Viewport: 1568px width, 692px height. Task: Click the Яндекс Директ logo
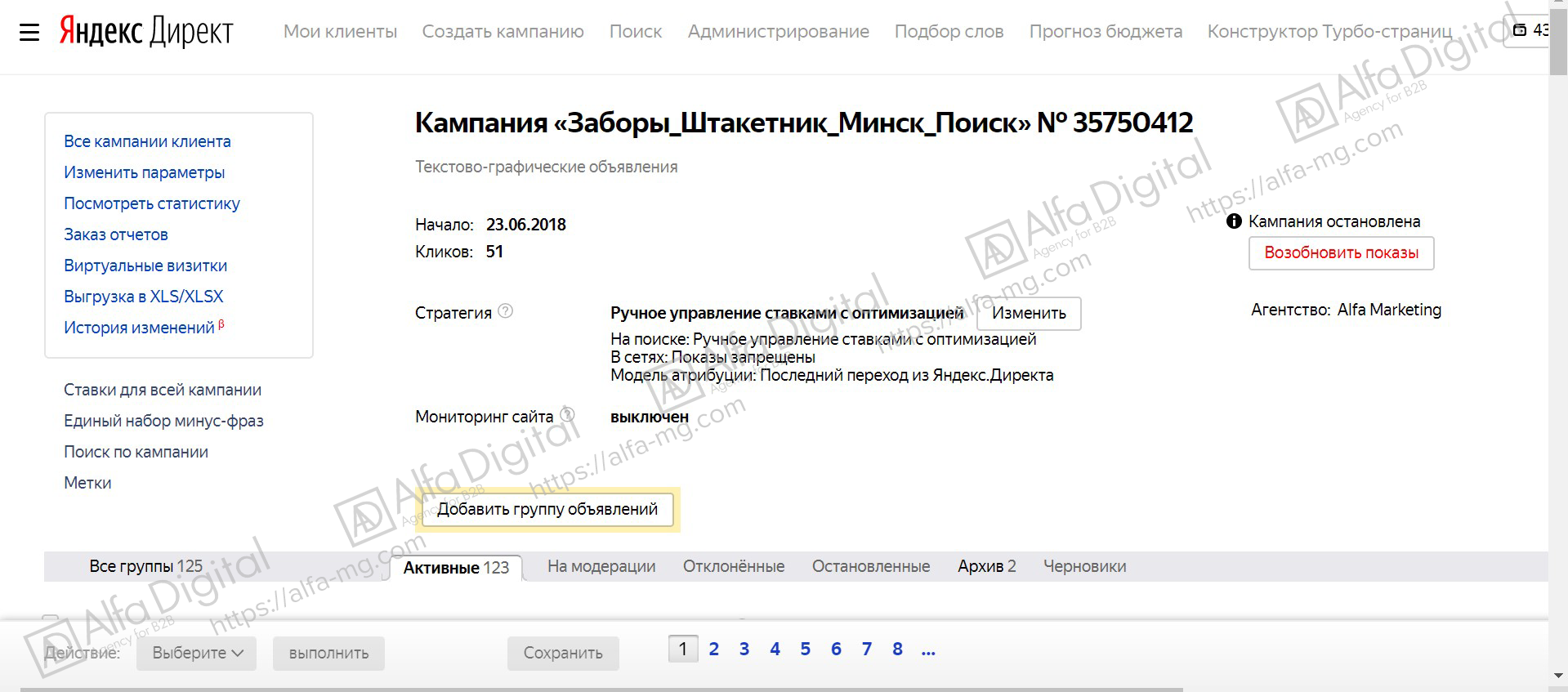[146, 32]
